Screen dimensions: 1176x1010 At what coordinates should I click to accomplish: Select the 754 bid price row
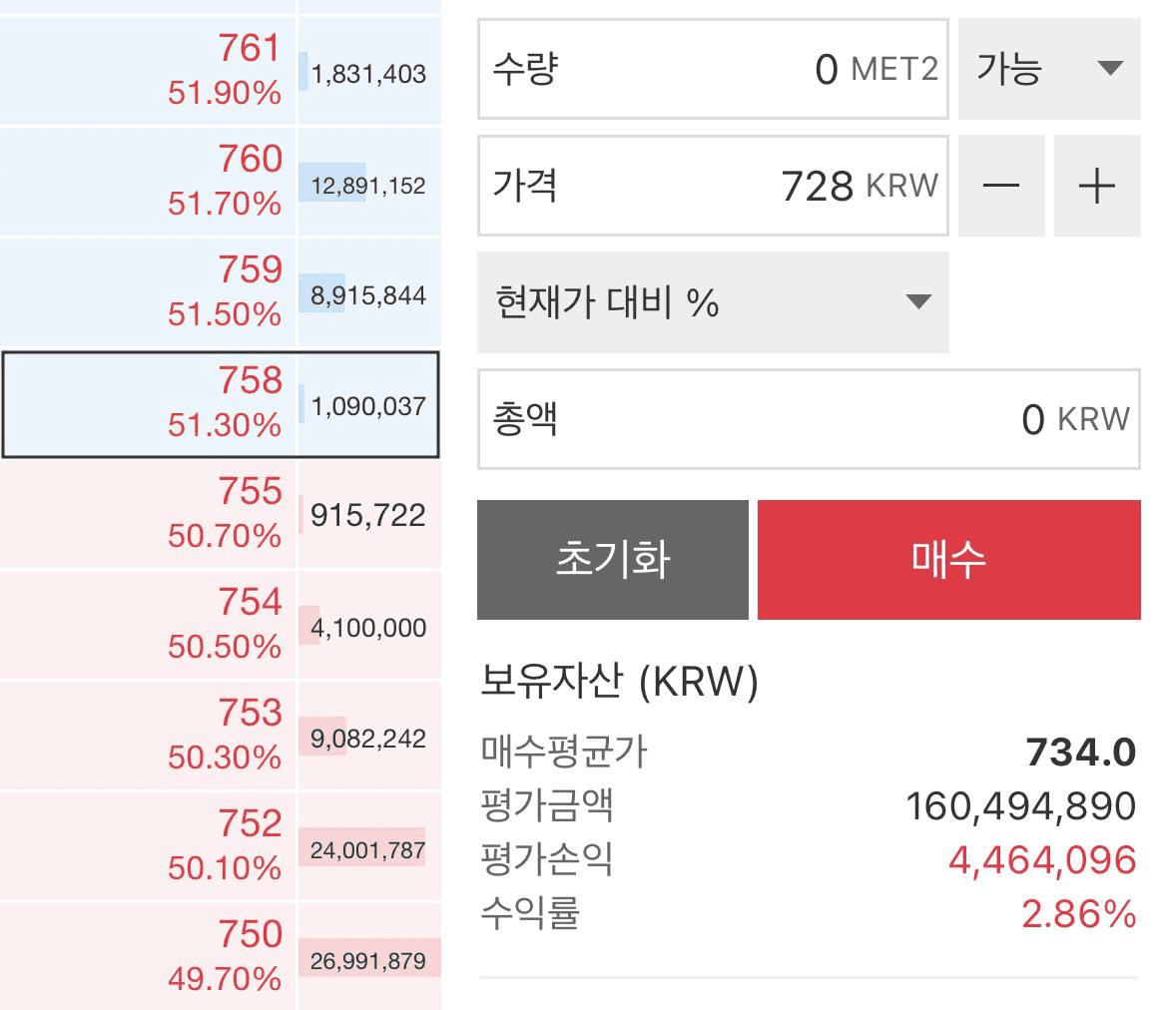point(149,625)
